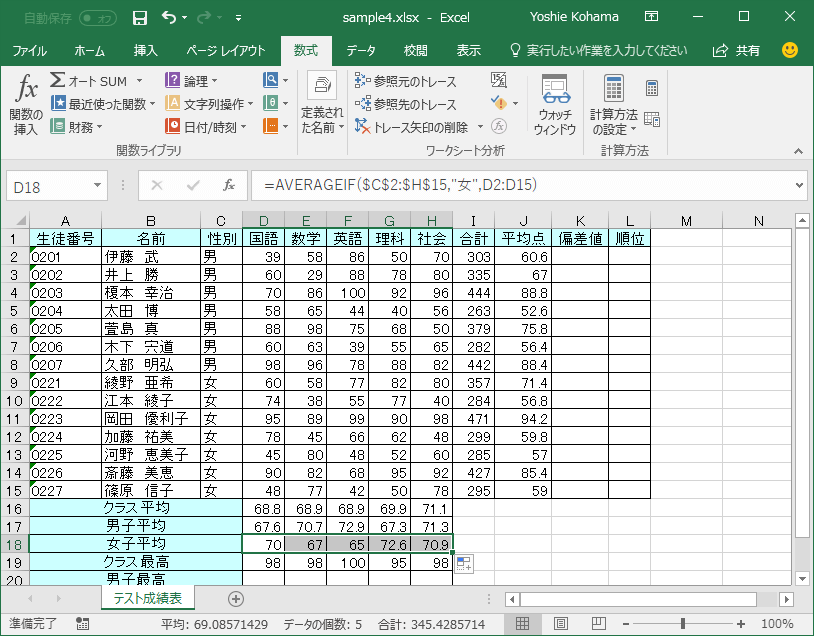
Task: Switch to Page Layout view
Action: [x=561, y=623]
